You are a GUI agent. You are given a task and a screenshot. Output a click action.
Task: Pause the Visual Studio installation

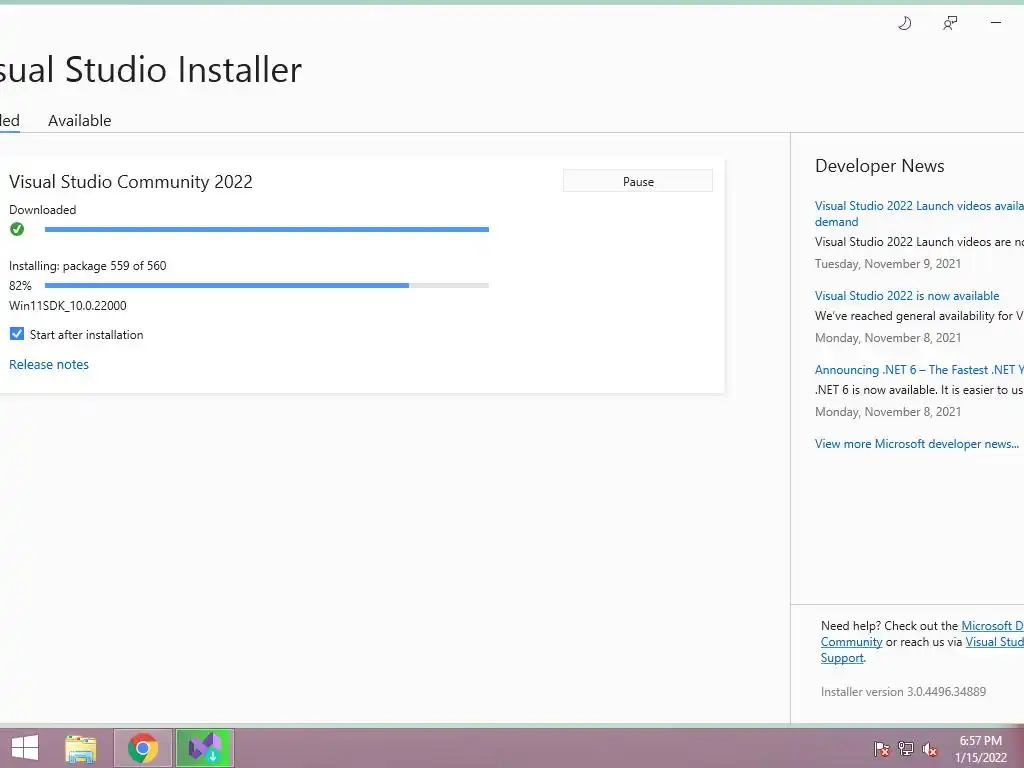[638, 182]
